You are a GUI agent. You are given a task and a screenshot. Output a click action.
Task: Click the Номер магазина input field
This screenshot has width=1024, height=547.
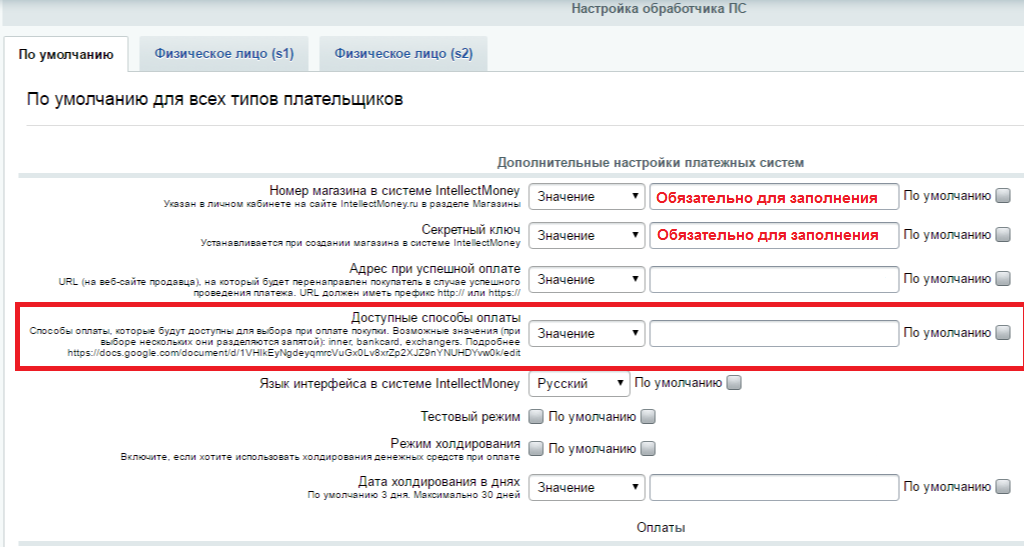click(772, 197)
